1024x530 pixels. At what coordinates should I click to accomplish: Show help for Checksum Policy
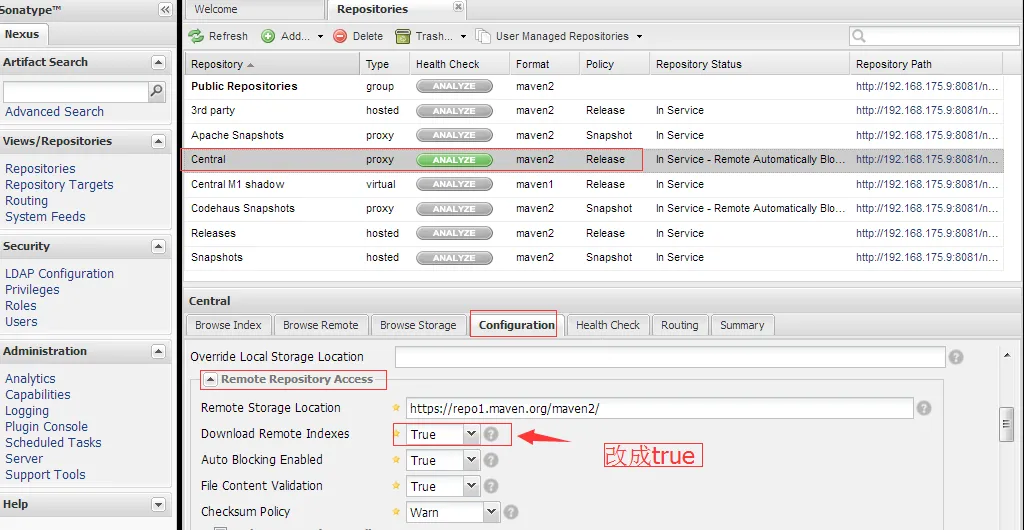point(511,512)
